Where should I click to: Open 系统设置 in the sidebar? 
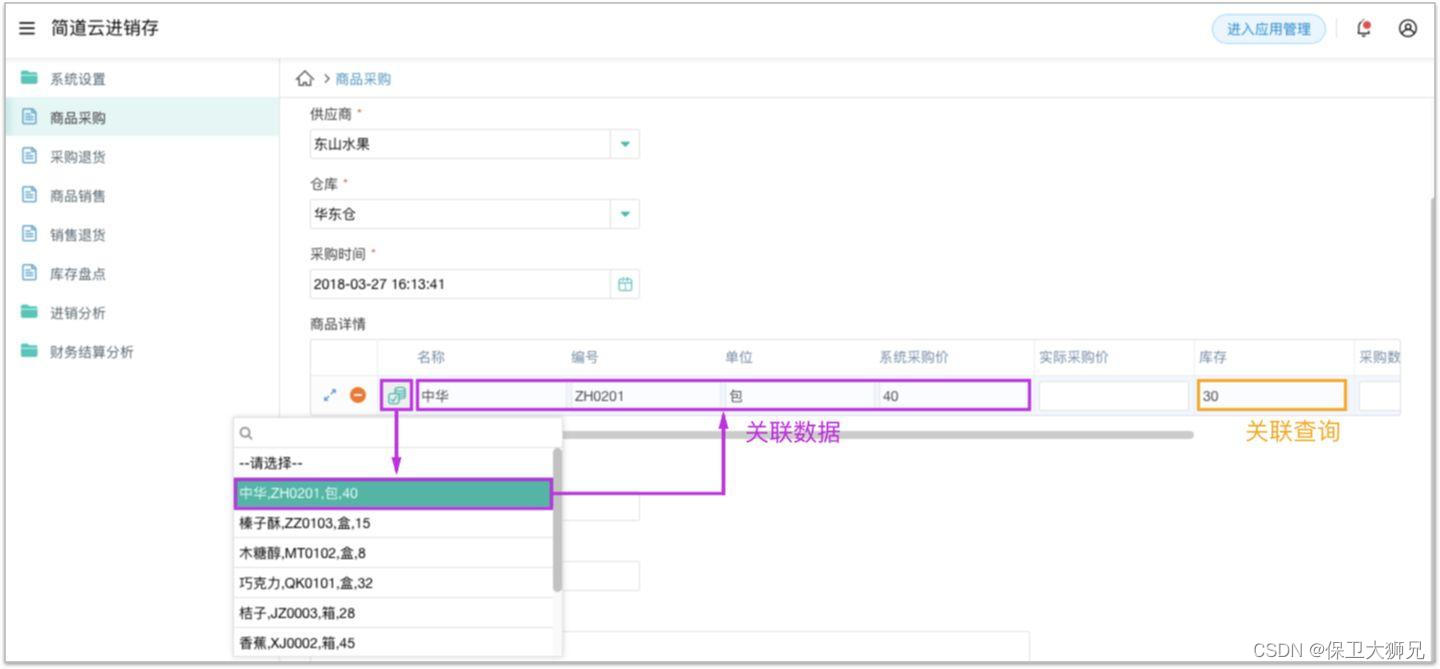tap(78, 79)
